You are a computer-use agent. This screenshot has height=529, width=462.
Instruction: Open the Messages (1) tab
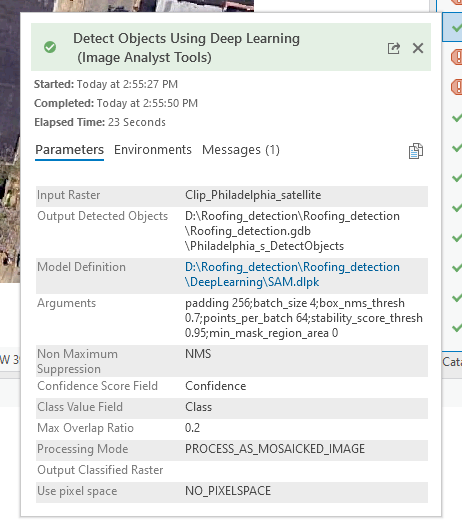click(241, 150)
